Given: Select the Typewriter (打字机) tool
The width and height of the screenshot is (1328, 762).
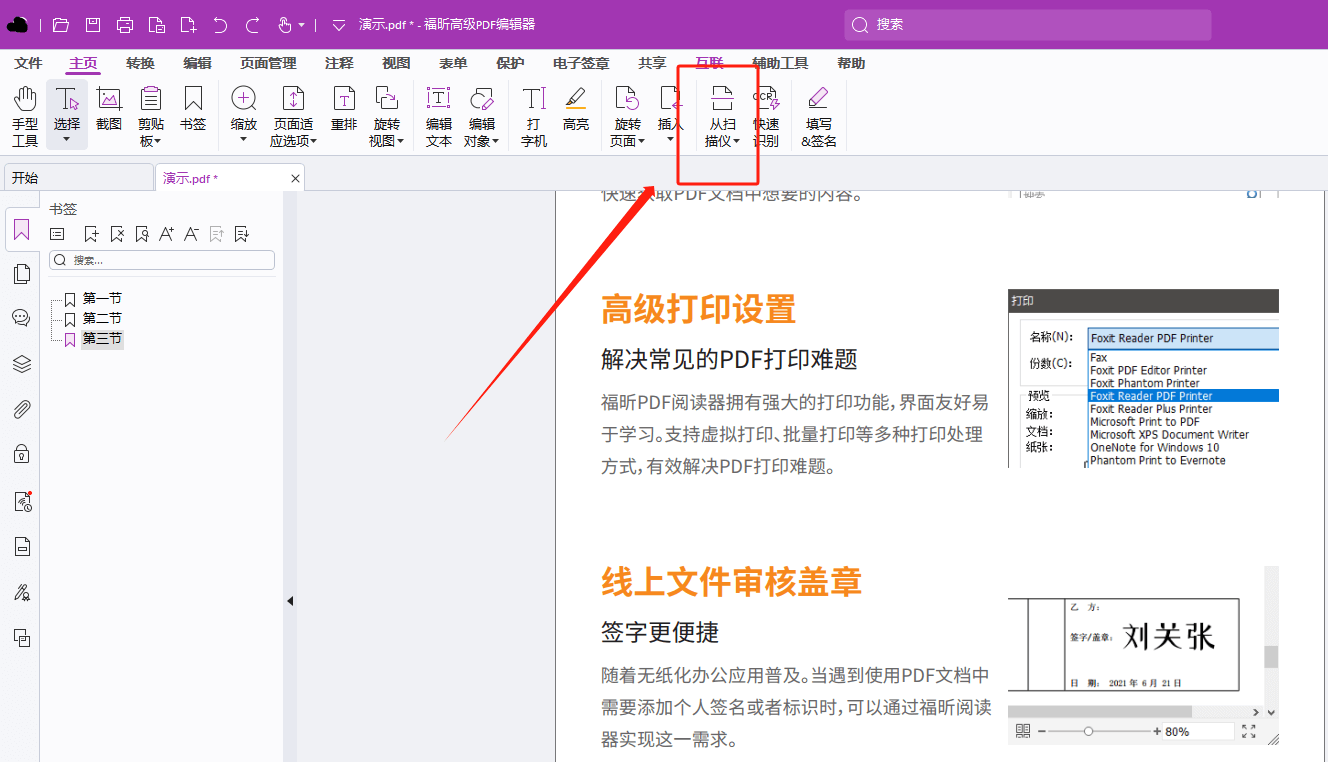Looking at the screenshot, I should tap(534, 115).
